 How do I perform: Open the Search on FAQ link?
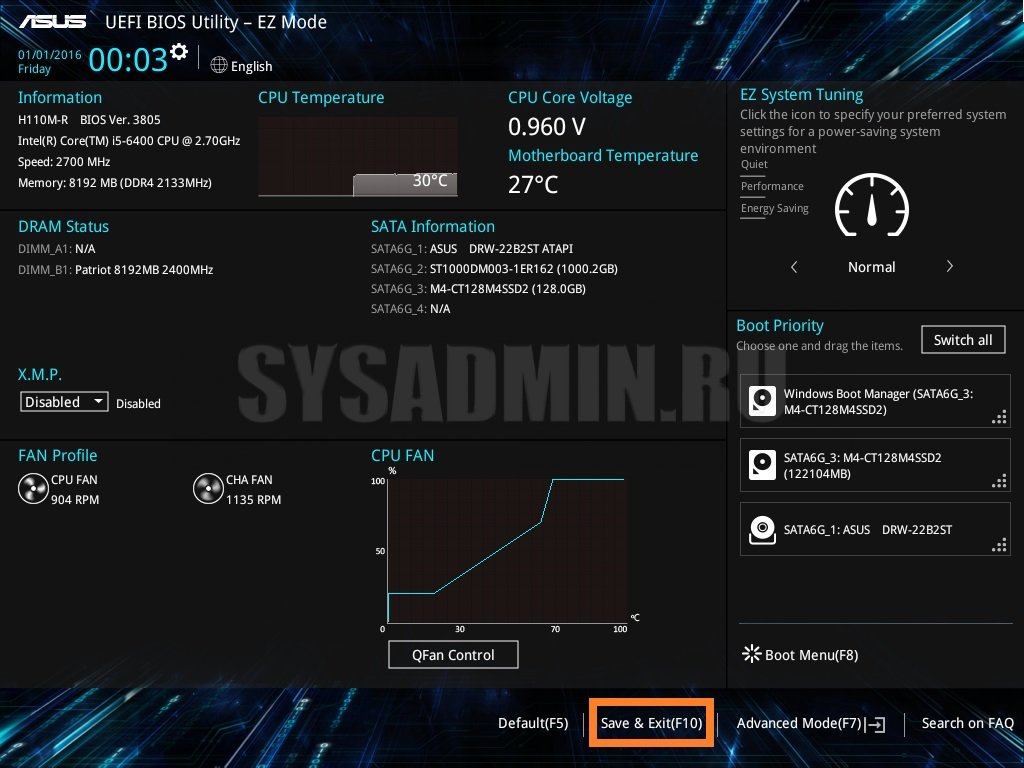click(x=967, y=723)
